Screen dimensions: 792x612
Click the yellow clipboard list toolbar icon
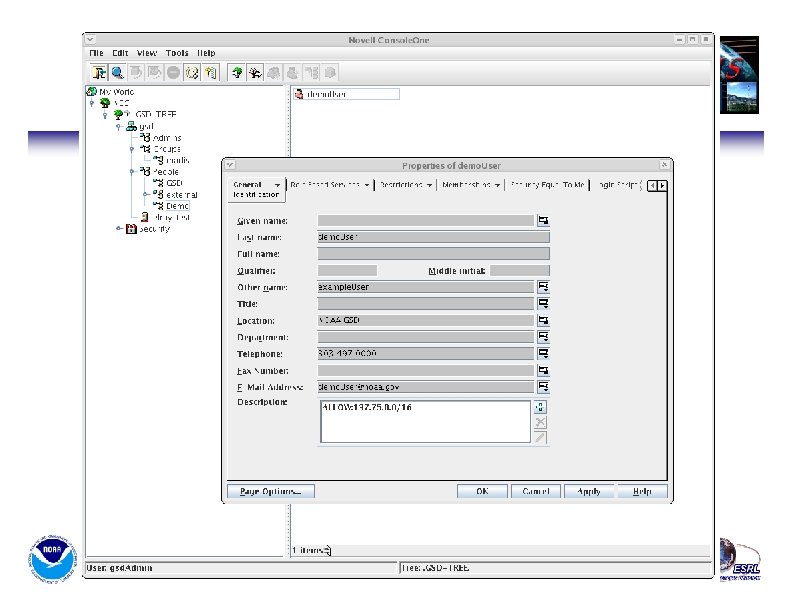(211, 73)
